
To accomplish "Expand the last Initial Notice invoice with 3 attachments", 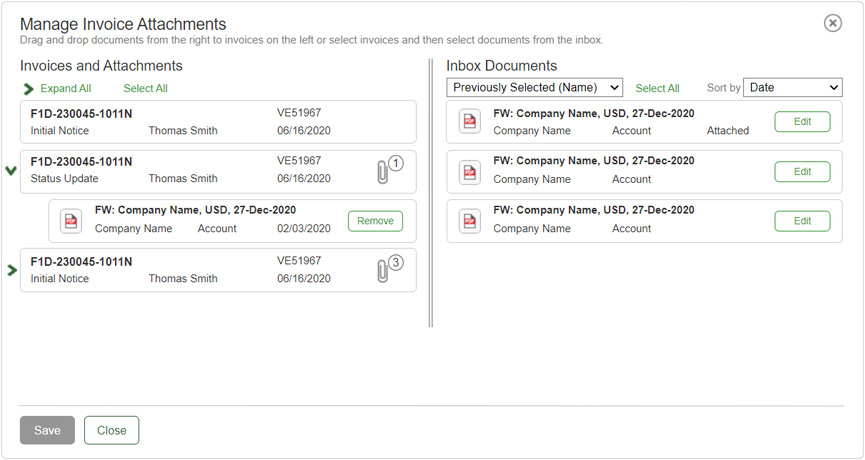I will 11,270.
